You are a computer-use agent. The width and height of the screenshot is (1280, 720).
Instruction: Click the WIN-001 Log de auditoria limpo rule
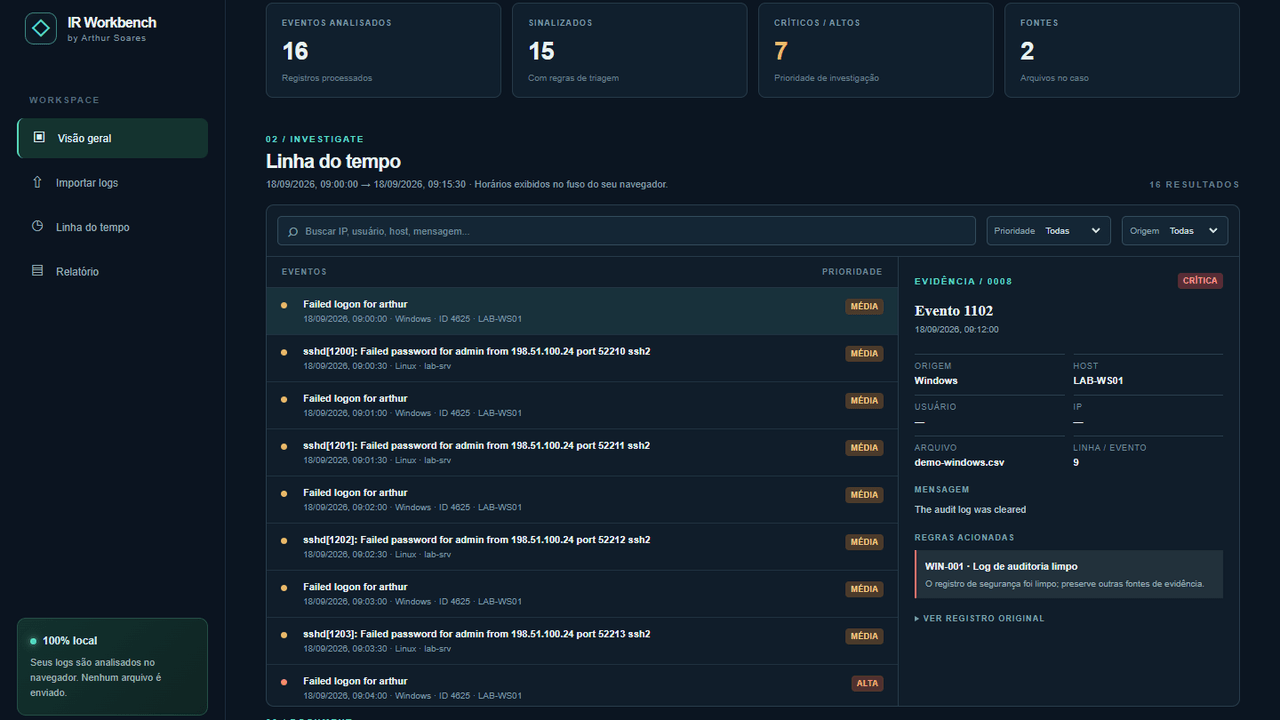pyautogui.click(x=1068, y=574)
